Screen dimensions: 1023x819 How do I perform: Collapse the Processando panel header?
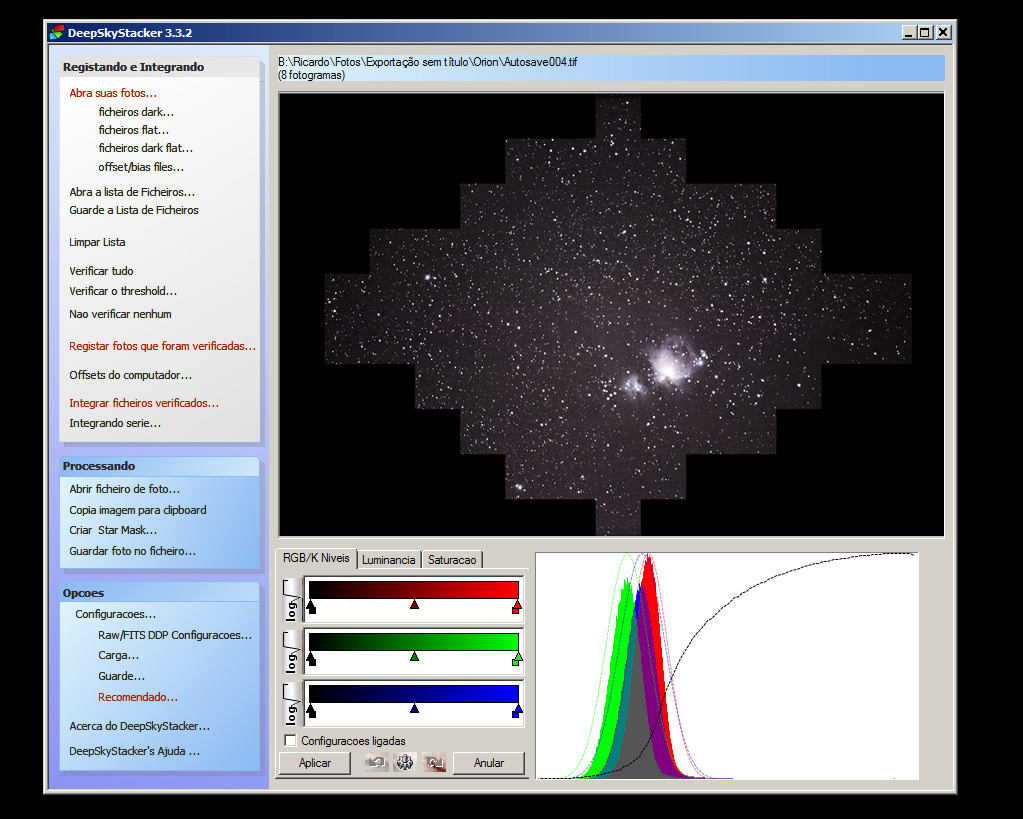point(159,466)
